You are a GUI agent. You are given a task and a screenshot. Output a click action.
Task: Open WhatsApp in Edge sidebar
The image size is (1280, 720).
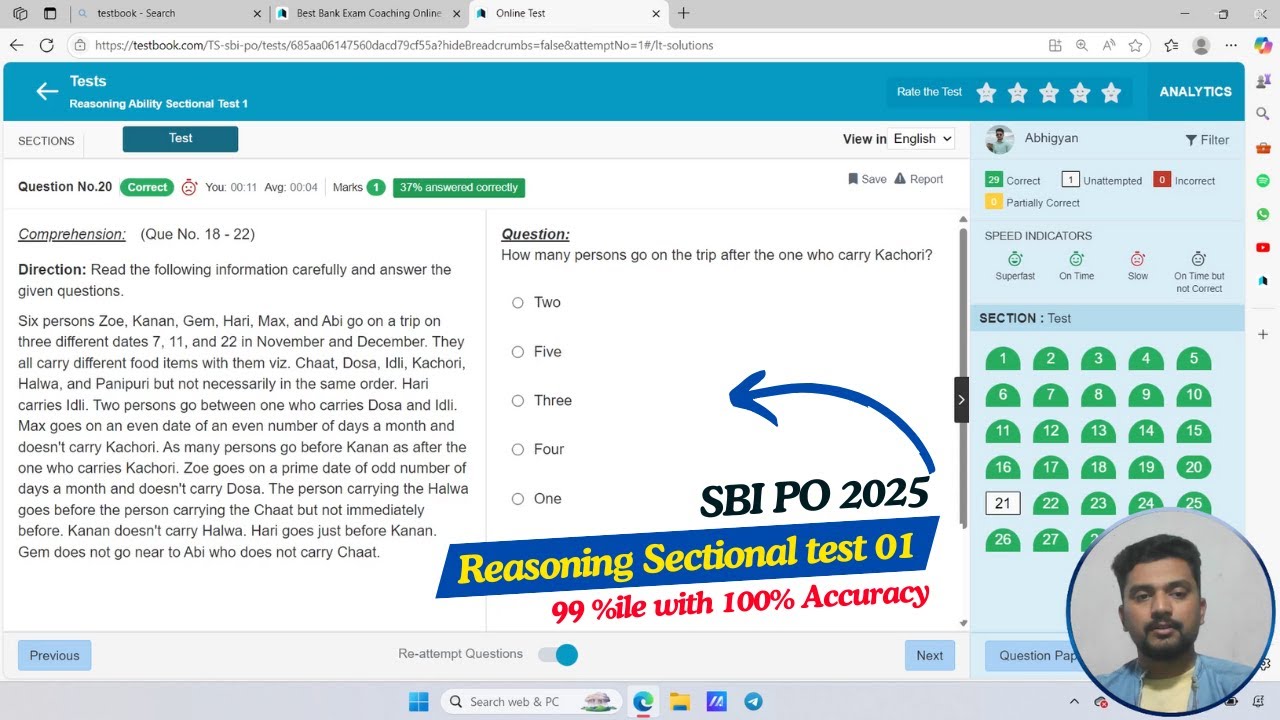pyautogui.click(x=1263, y=214)
